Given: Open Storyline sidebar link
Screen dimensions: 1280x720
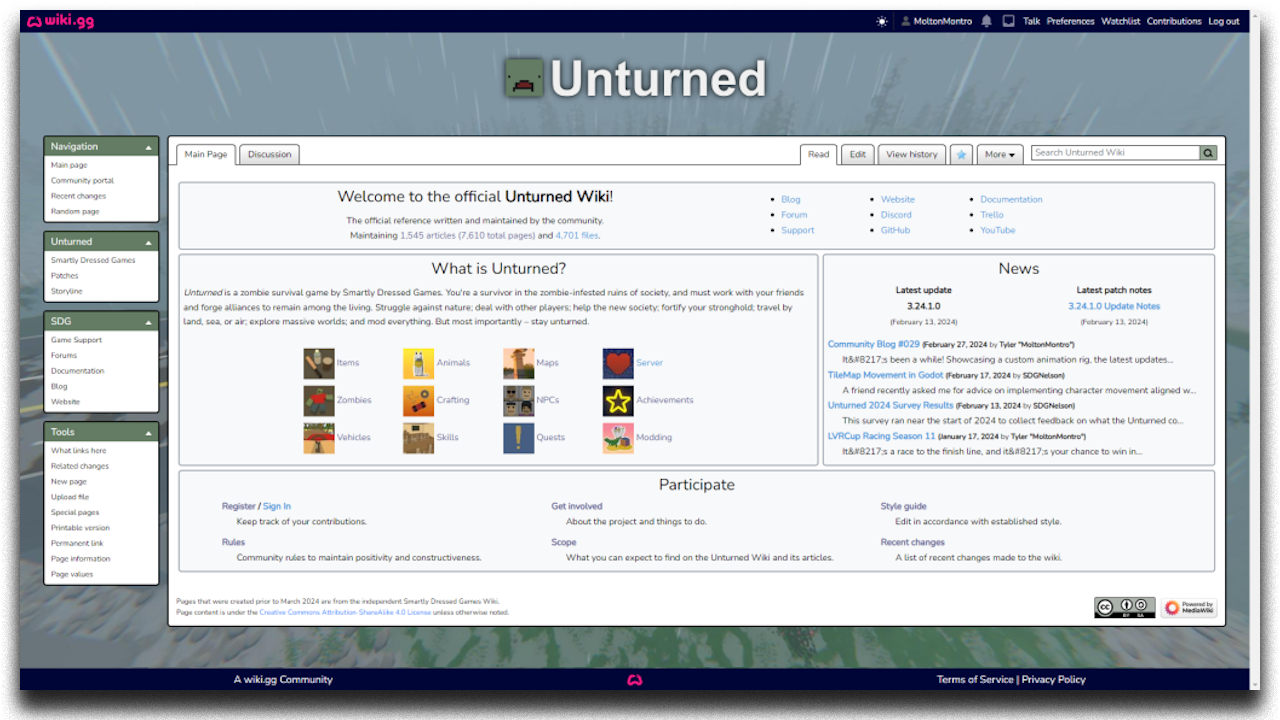Looking at the screenshot, I should (x=67, y=291).
